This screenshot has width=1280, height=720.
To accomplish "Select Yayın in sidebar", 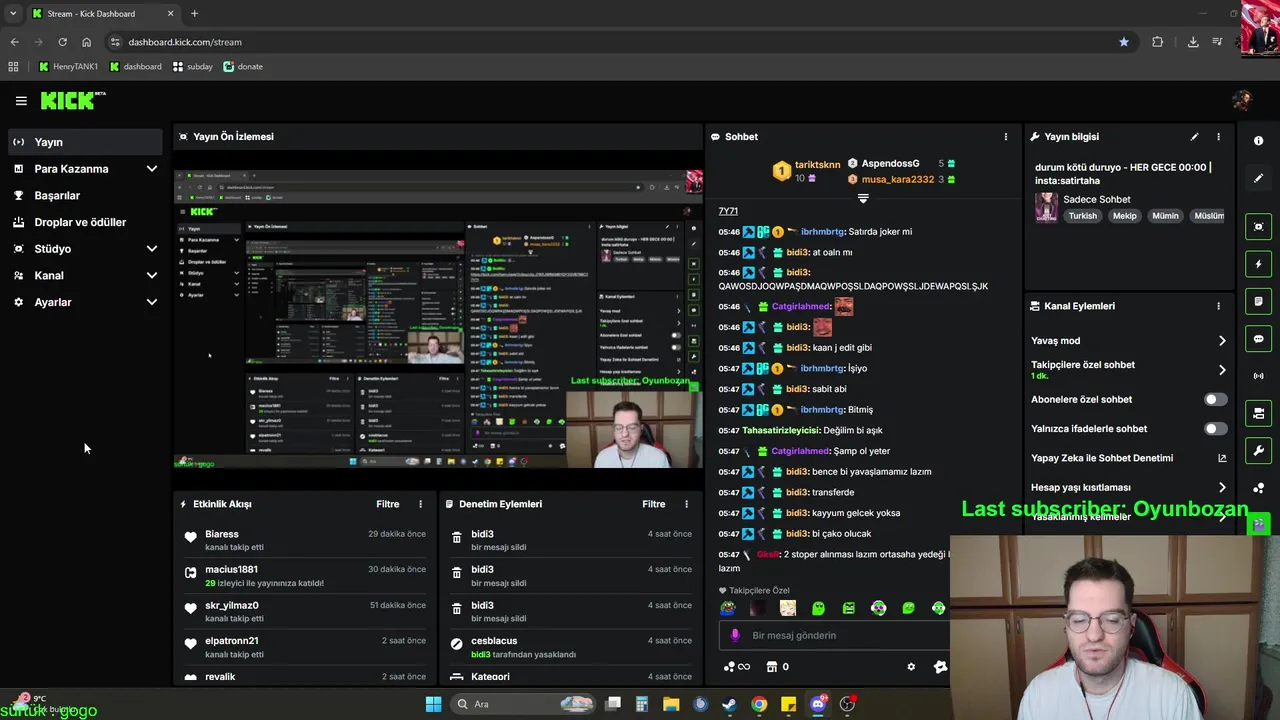I will 85,142.
